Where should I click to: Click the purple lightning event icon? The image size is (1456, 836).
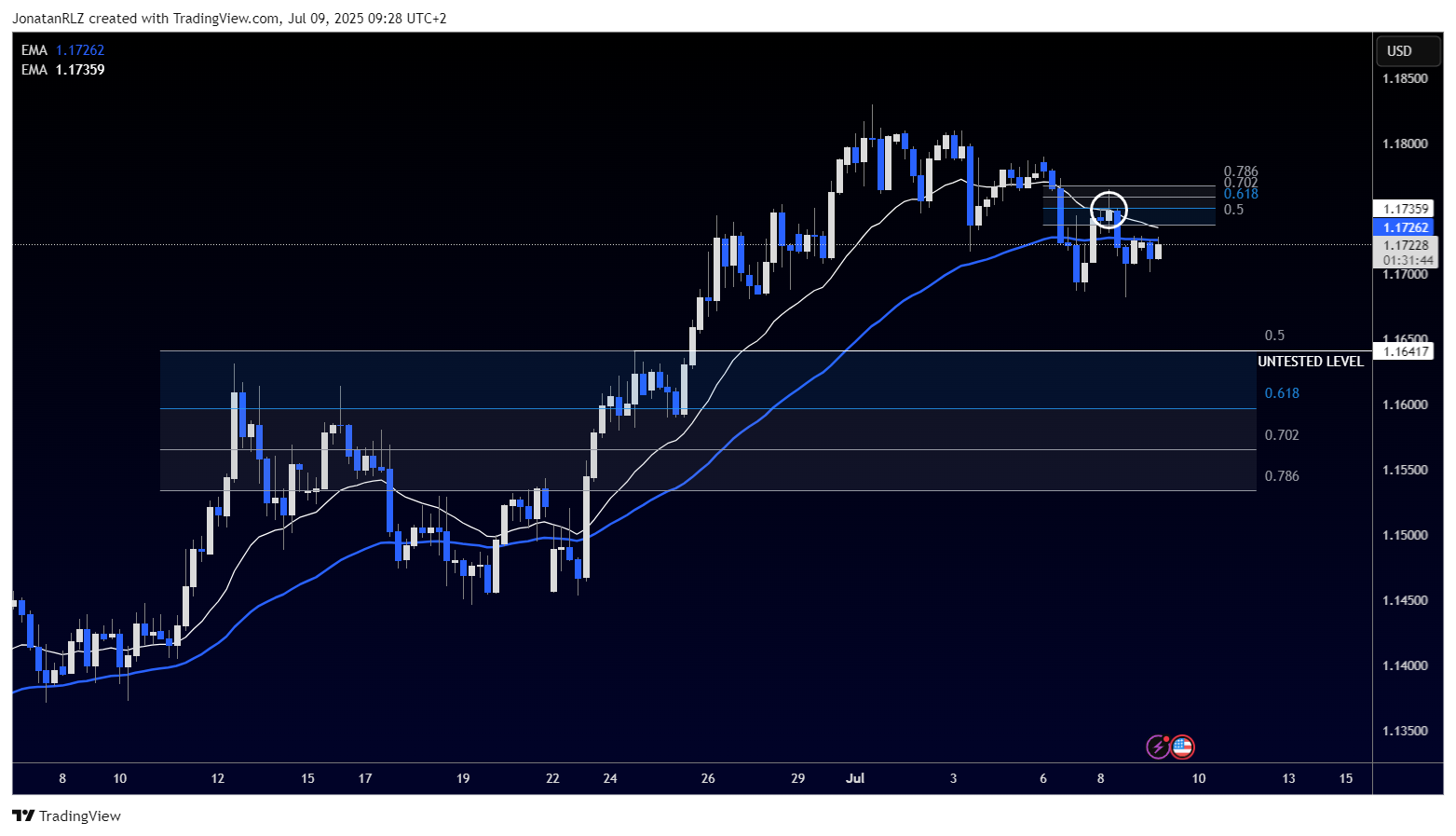click(1158, 747)
